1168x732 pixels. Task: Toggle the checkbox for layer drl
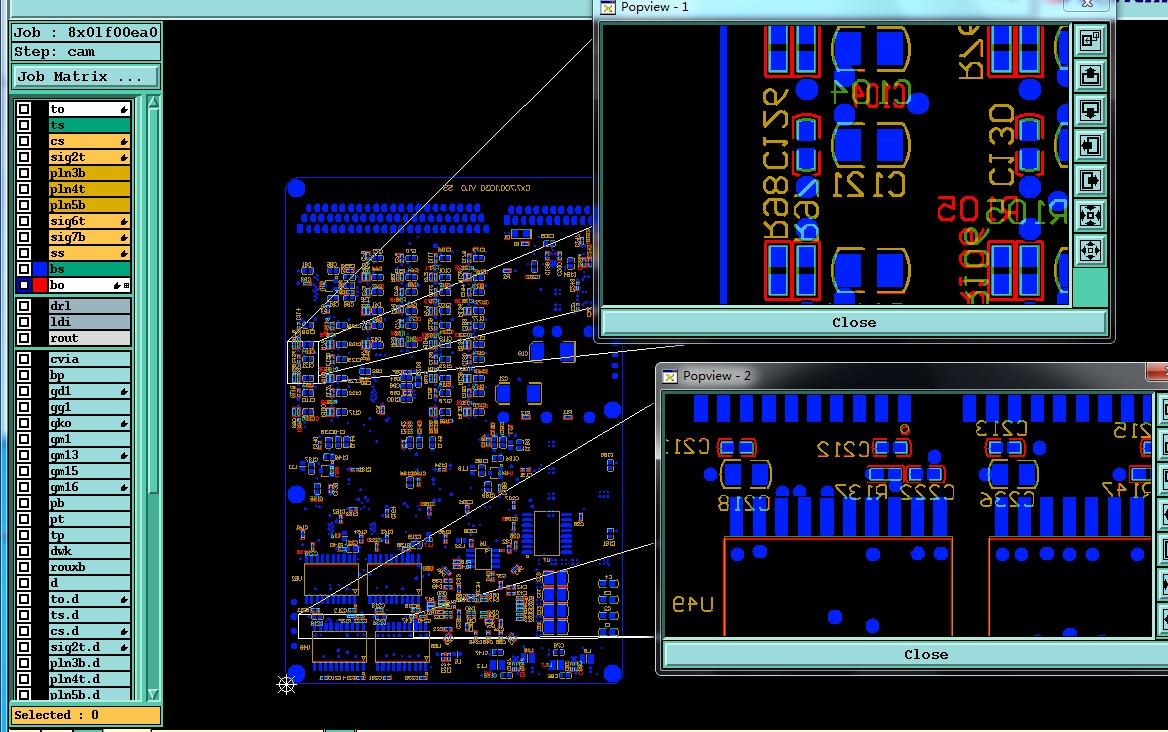click(24, 305)
